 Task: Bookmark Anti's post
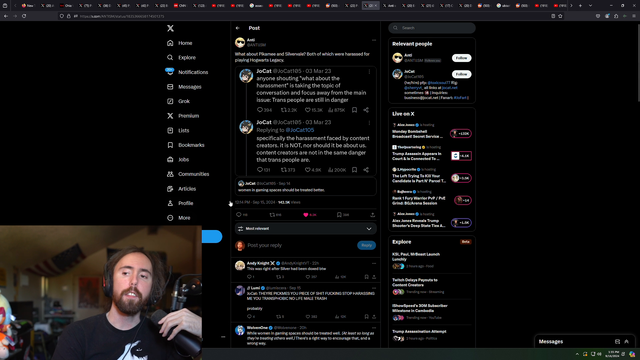[x=339, y=215]
